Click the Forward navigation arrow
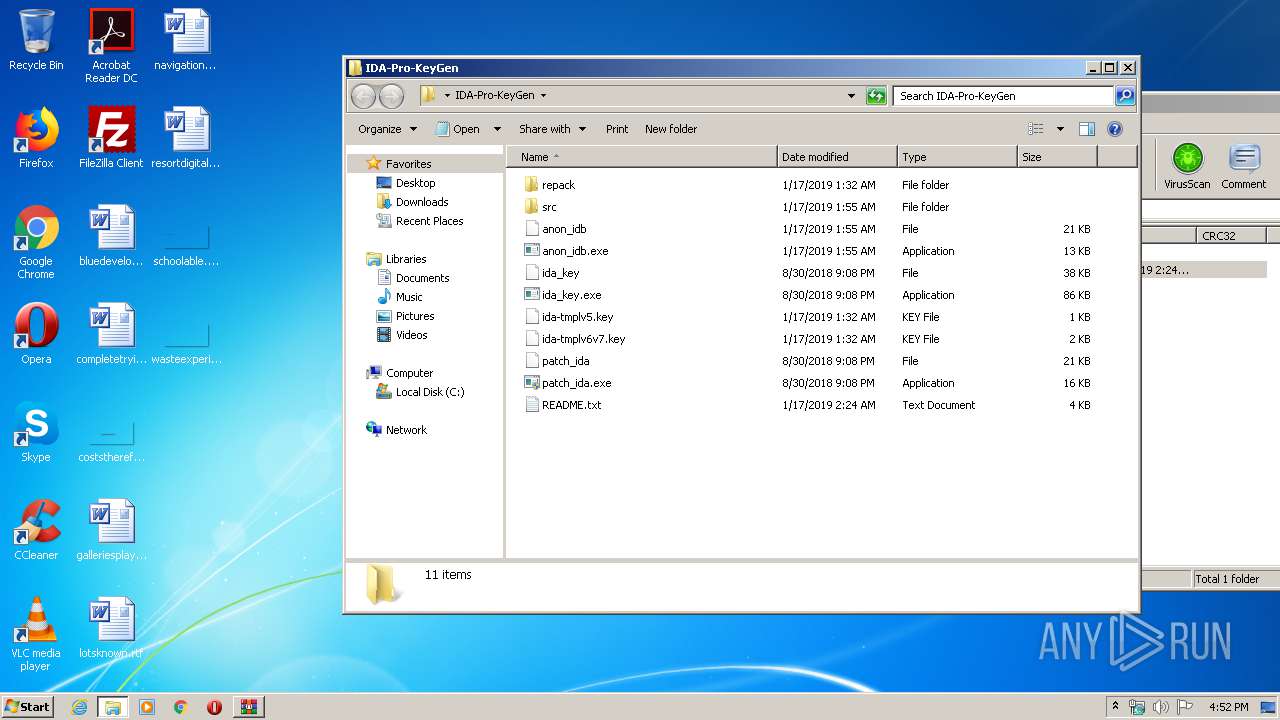The image size is (1280, 720). click(x=391, y=96)
